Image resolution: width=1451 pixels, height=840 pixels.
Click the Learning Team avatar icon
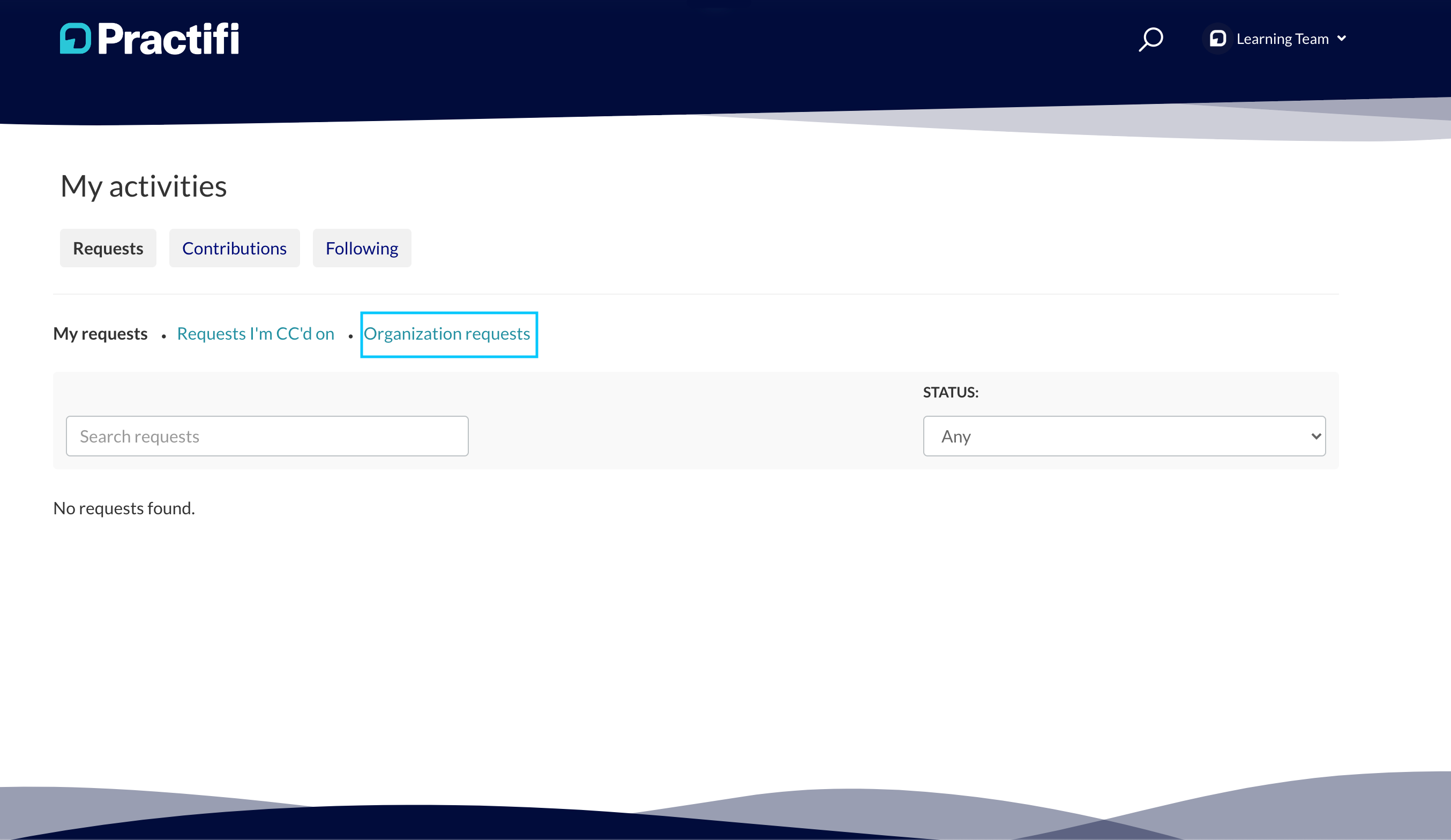[1217, 39]
